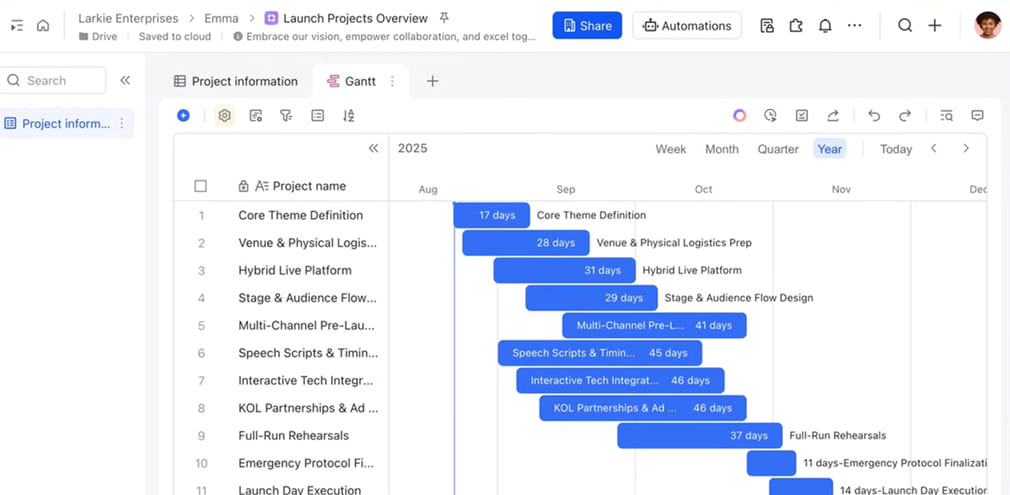The width and height of the screenshot is (1010, 495).
Task: Click the sort icon in Gantt toolbar
Action: point(348,116)
